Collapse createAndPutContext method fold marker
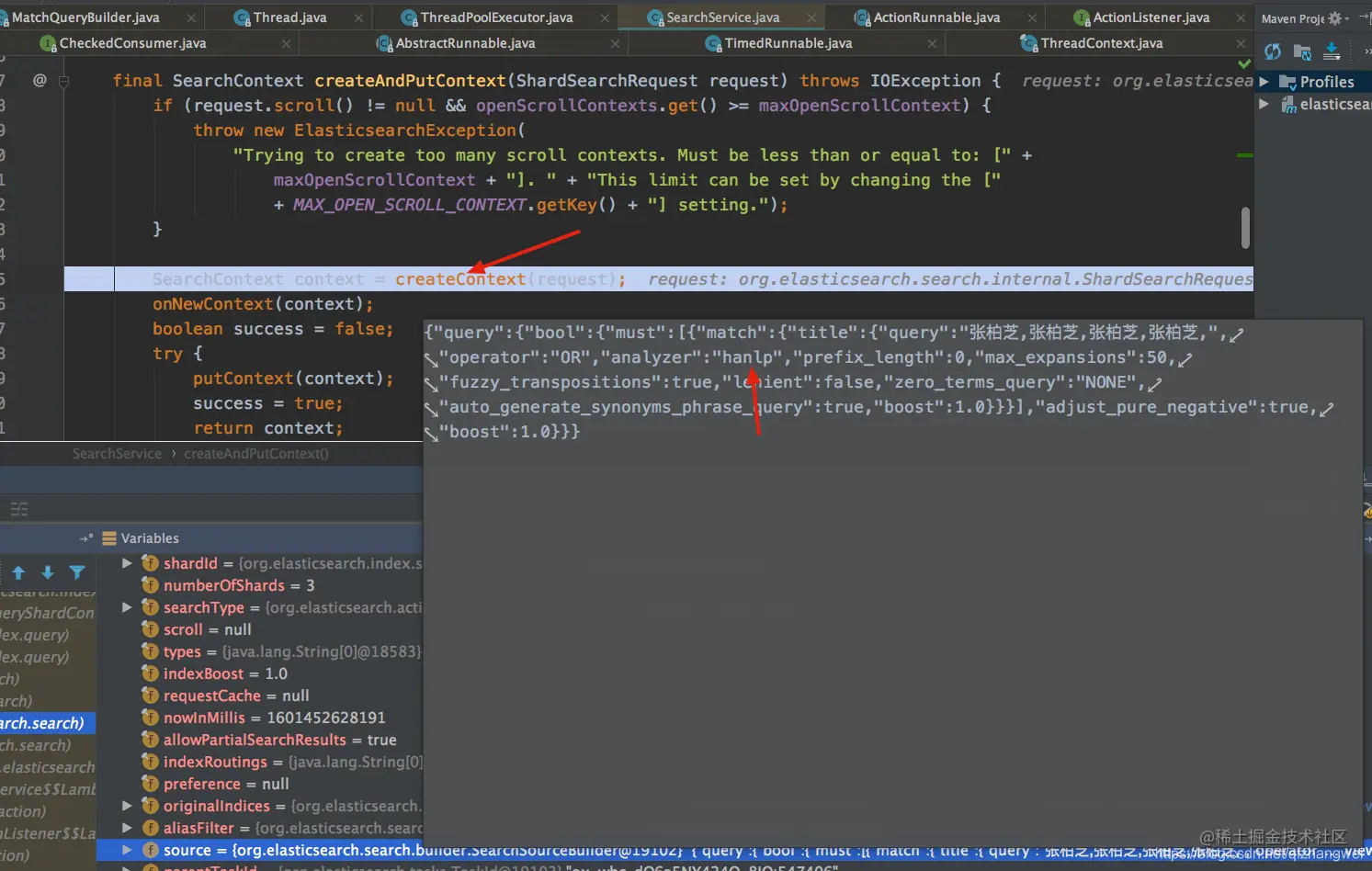1372x871 pixels. coord(63,81)
